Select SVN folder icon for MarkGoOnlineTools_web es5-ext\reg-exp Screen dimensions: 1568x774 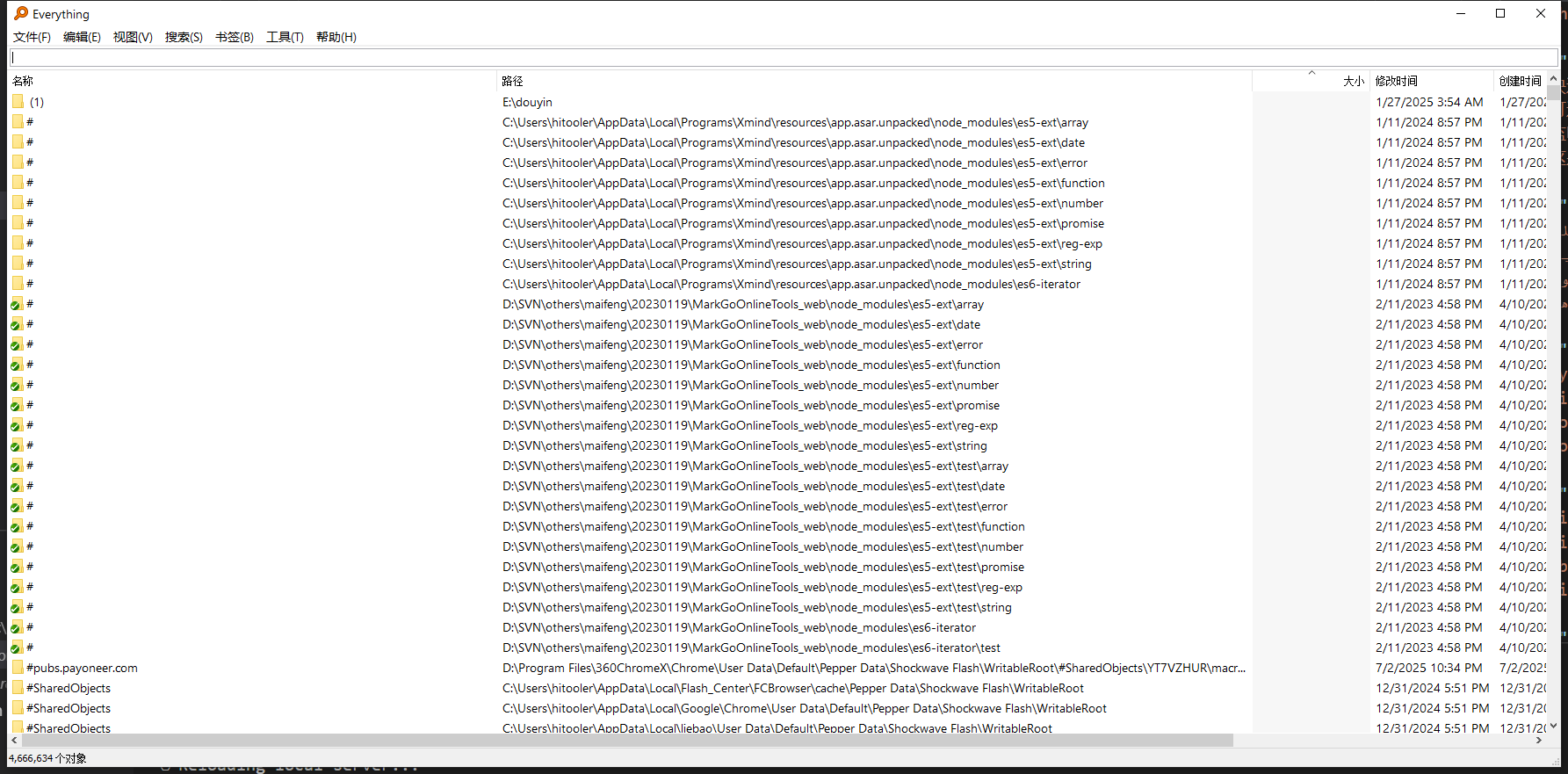[18, 425]
